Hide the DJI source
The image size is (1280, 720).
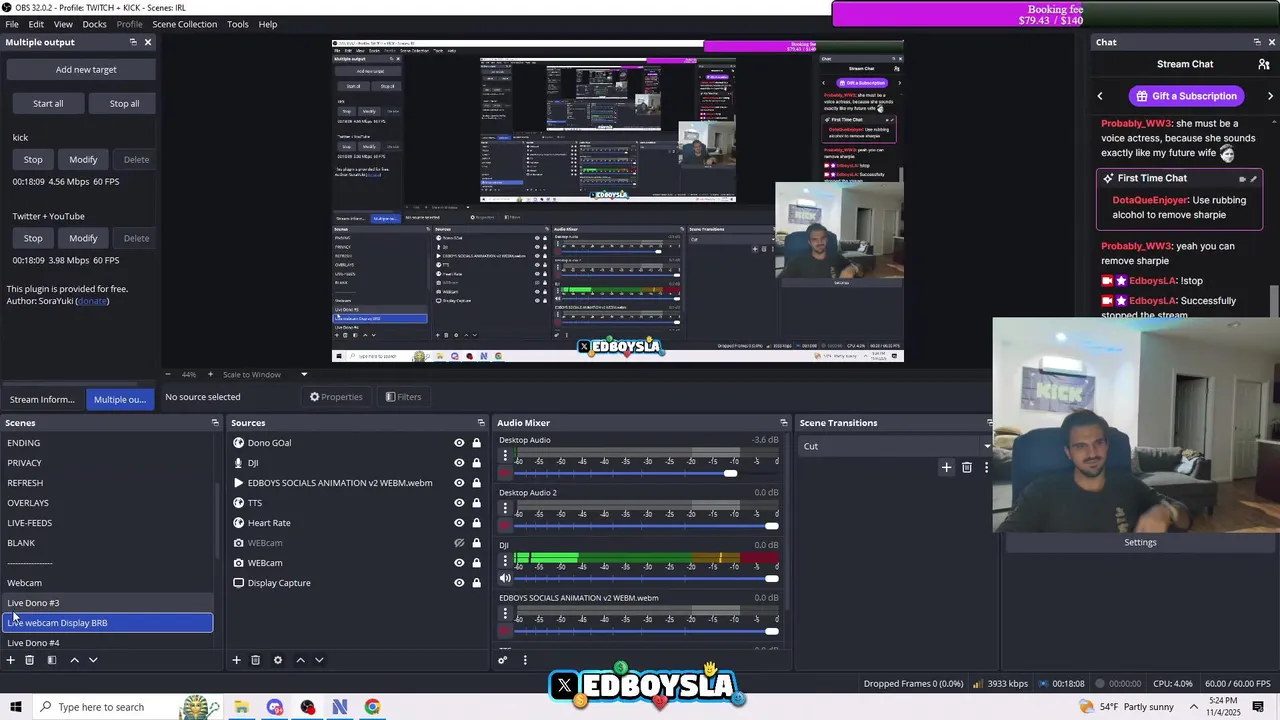coord(459,463)
